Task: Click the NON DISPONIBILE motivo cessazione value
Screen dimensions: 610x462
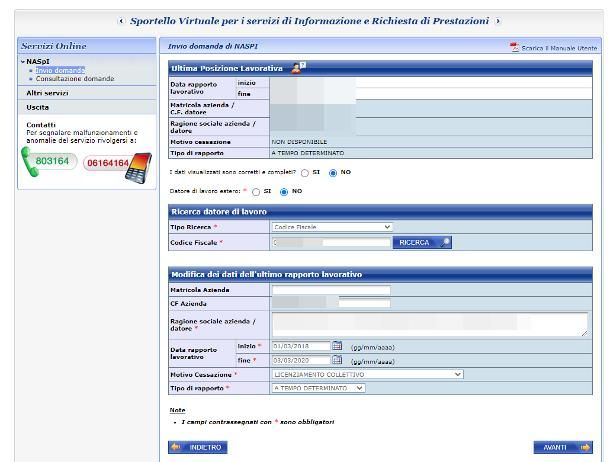Action: 299,142
